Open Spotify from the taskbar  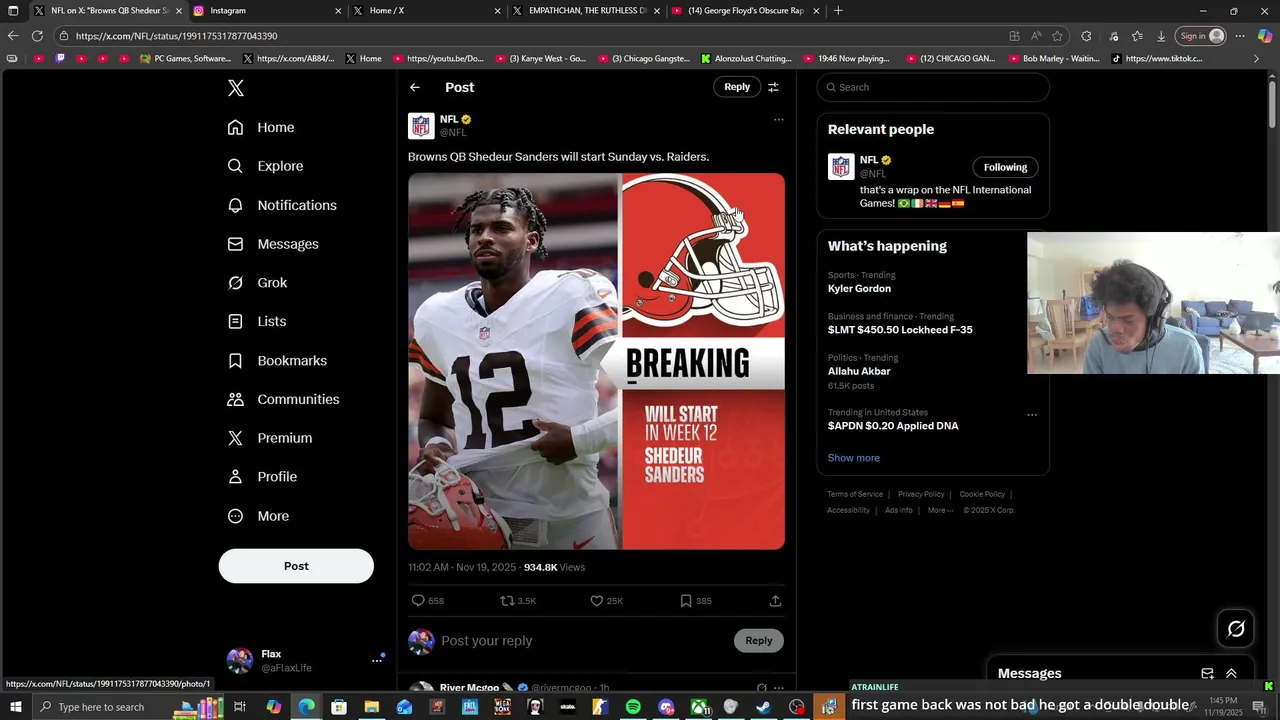click(633, 707)
